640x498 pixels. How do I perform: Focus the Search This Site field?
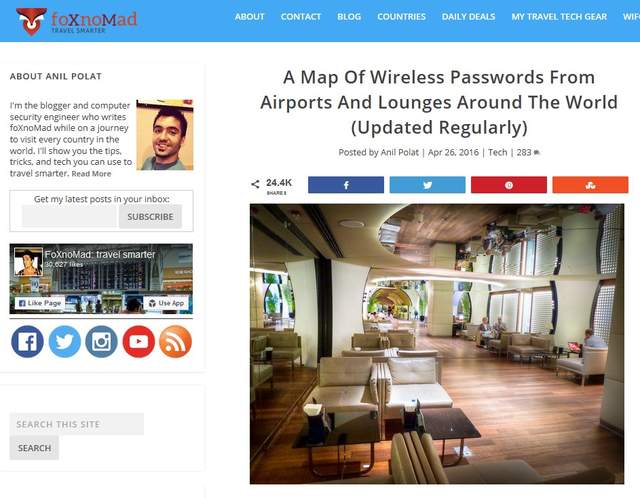(x=77, y=424)
